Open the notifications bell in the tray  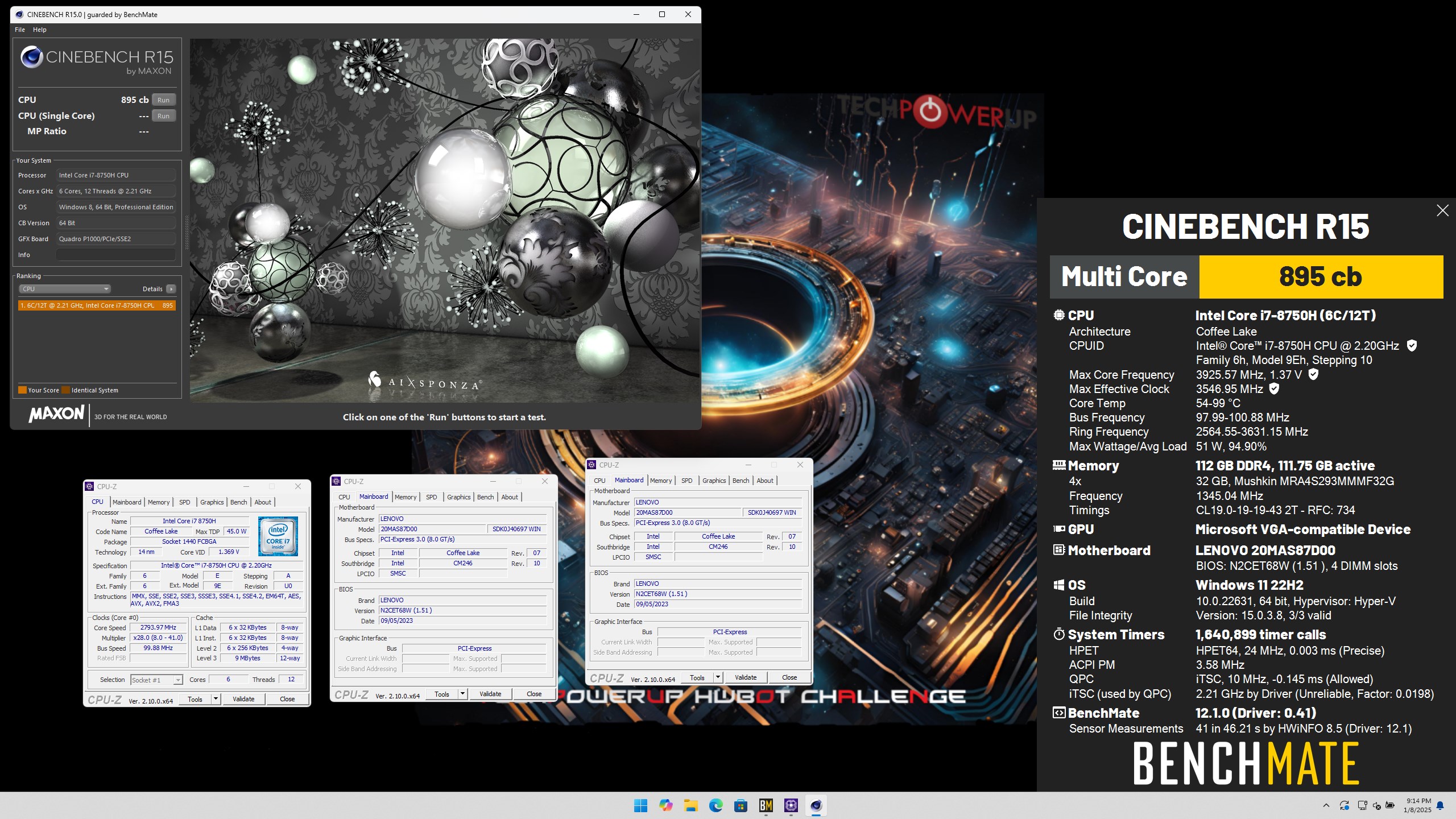(1441, 805)
